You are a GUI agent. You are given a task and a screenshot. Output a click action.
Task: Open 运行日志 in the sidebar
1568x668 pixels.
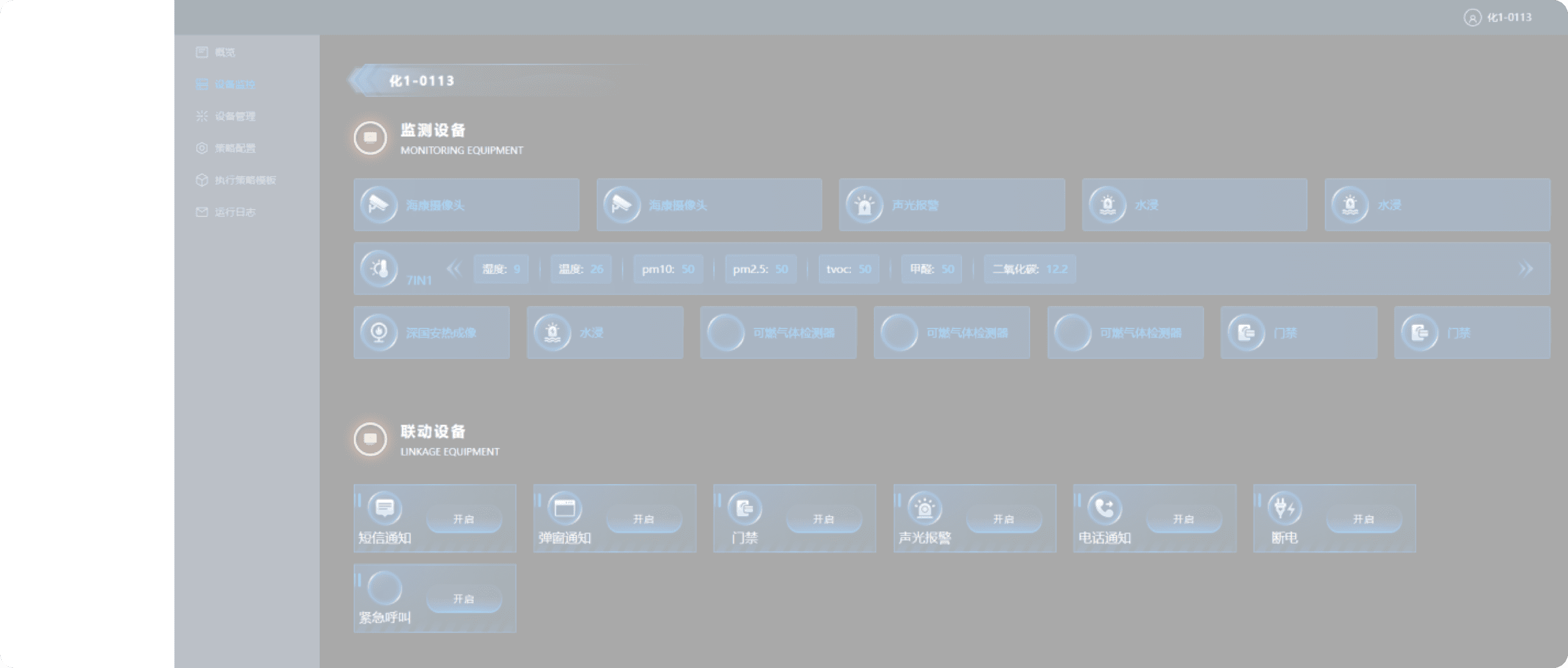tap(235, 212)
